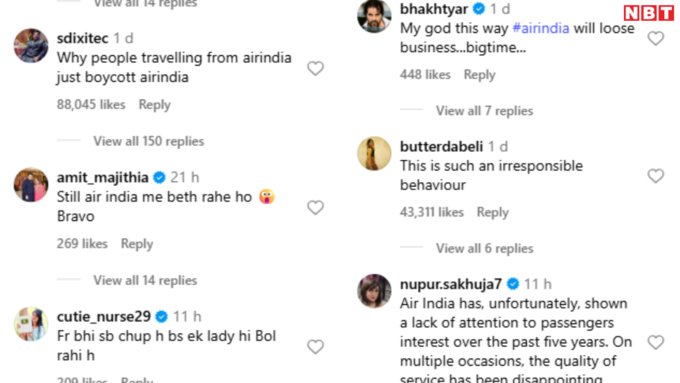
Task: Expand View all 14 replies under amit_majithia
Action: 145,280
